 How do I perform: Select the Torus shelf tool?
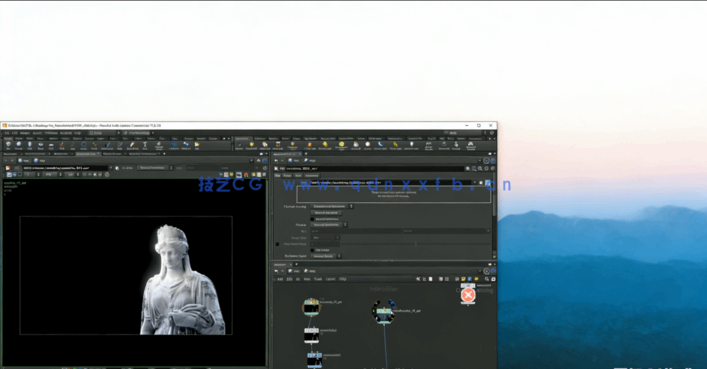[x=41, y=145]
